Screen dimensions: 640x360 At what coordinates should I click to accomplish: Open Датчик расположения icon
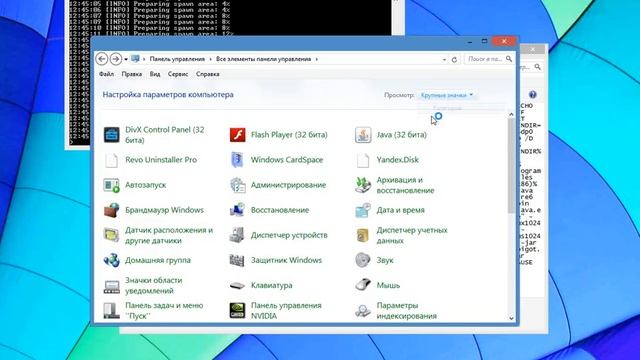[111, 236]
